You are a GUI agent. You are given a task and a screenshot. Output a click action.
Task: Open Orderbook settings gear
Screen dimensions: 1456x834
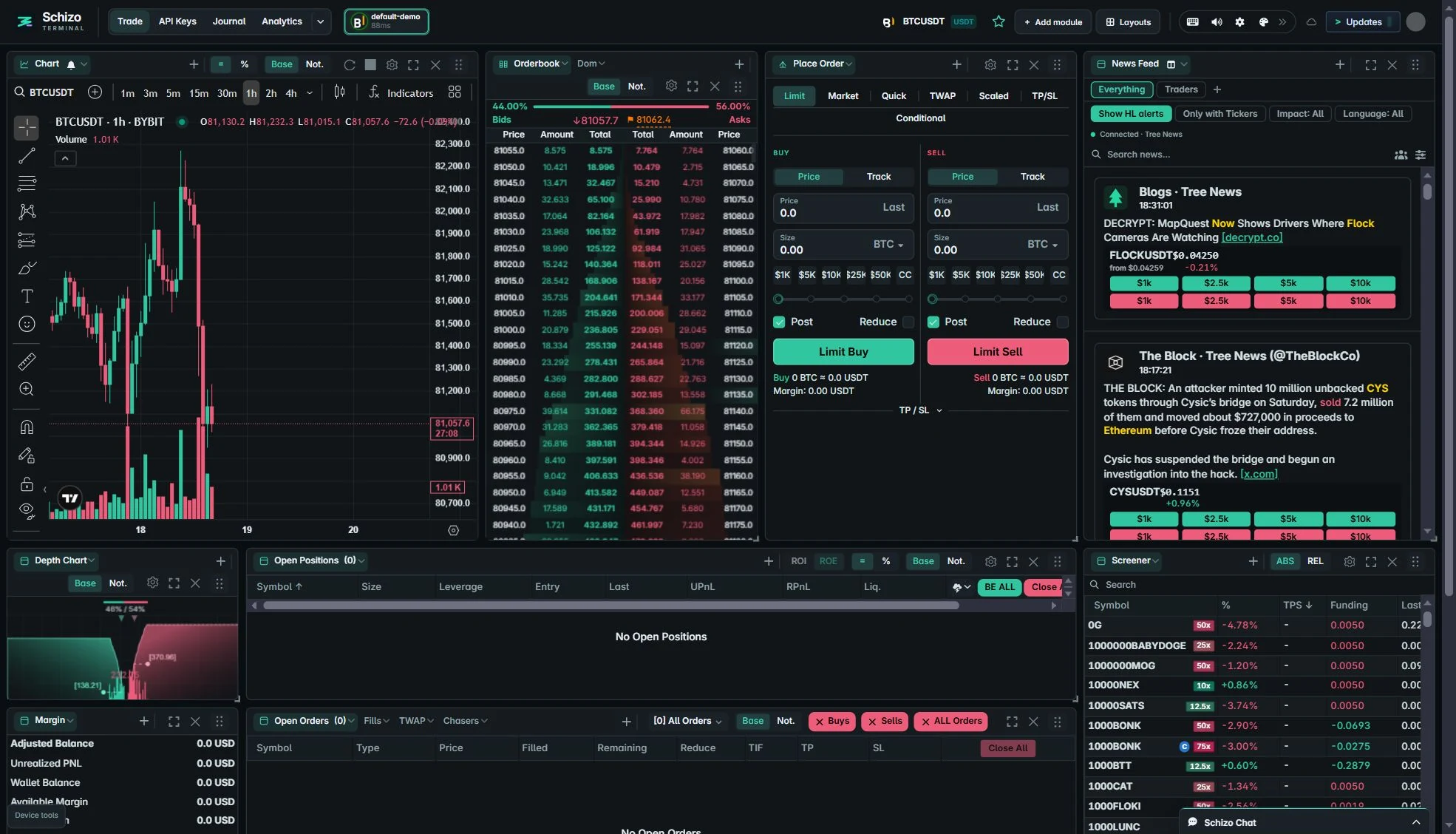click(671, 86)
